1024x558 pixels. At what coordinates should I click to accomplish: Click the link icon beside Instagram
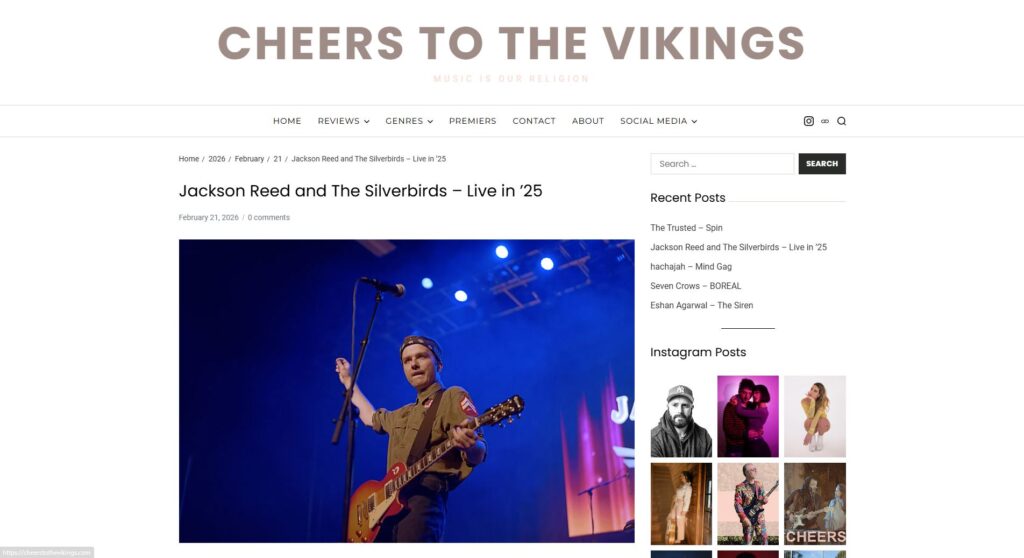tap(825, 121)
